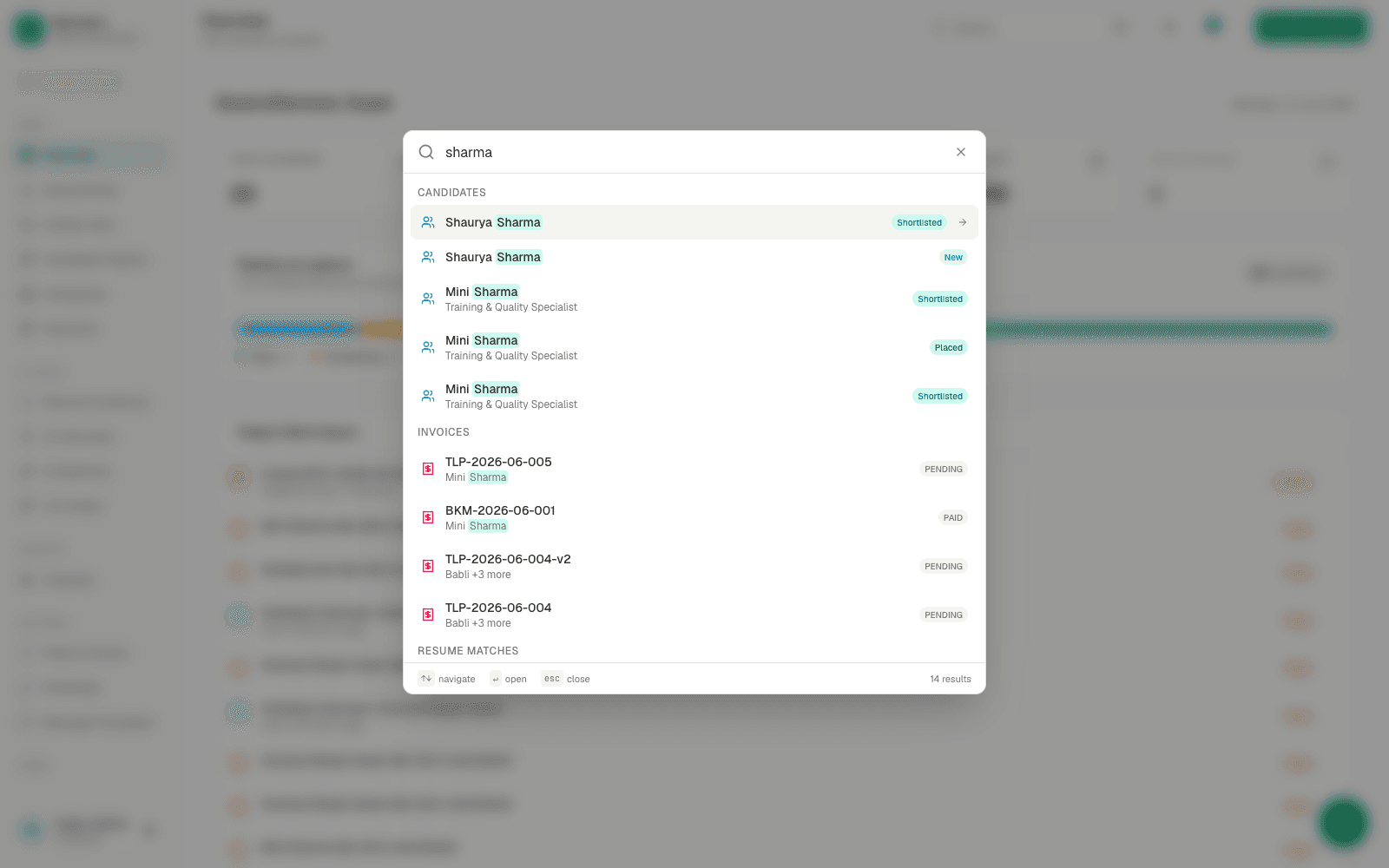Click the magnifier icon in the search bar
The width and height of the screenshot is (1389, 868).
426,152
